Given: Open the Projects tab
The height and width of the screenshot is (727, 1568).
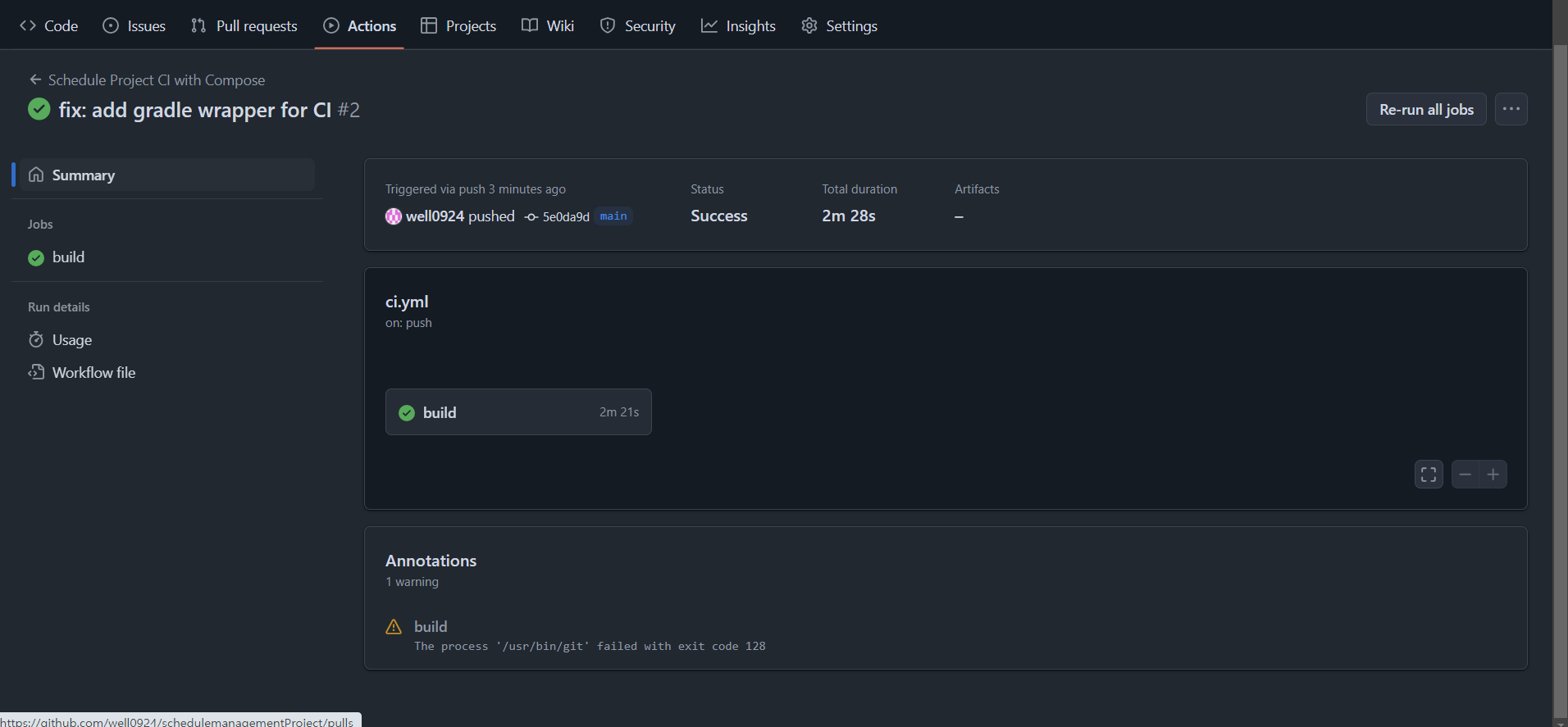Looking at the screenshot, I should point(458,25).
